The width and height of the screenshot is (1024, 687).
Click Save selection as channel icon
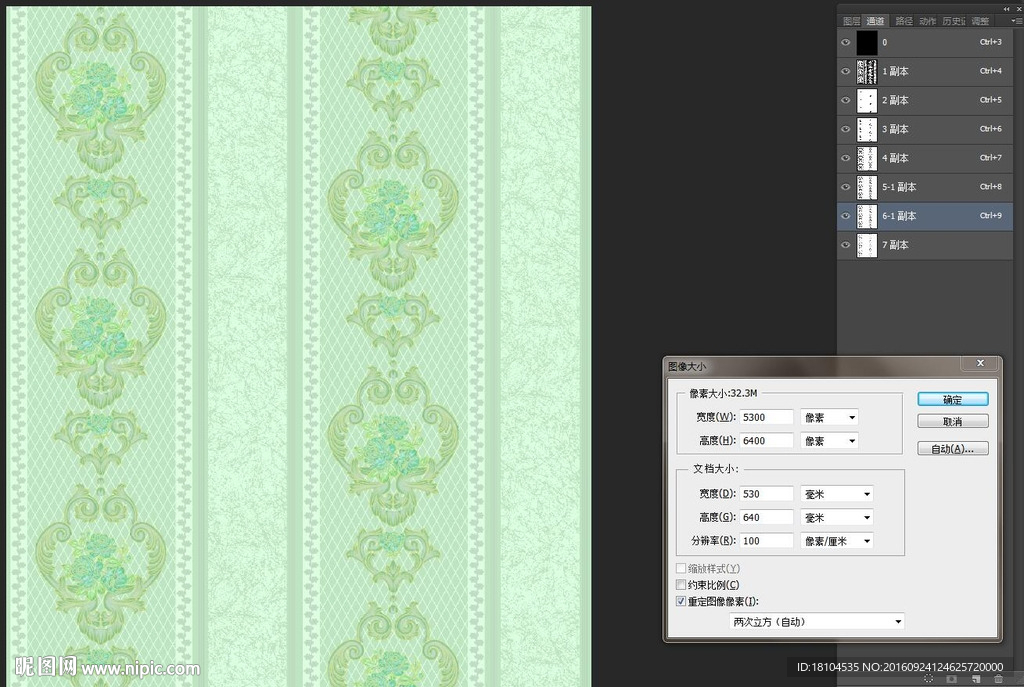pyautogui.click(x=952, y=679)
